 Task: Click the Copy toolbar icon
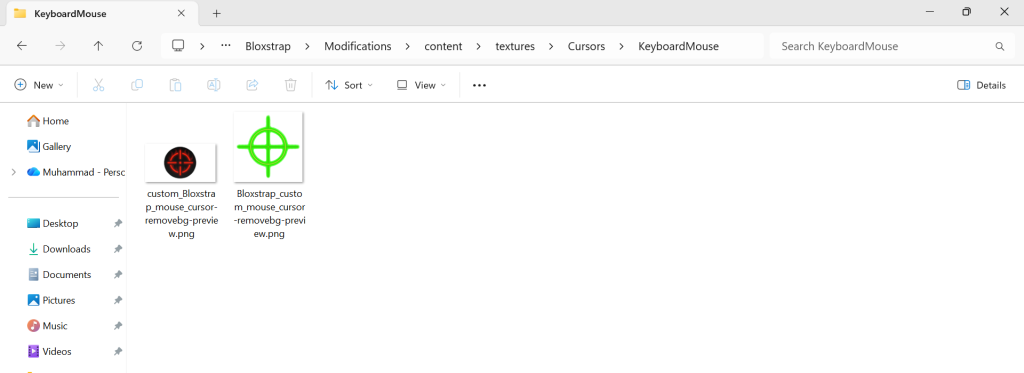136,85
